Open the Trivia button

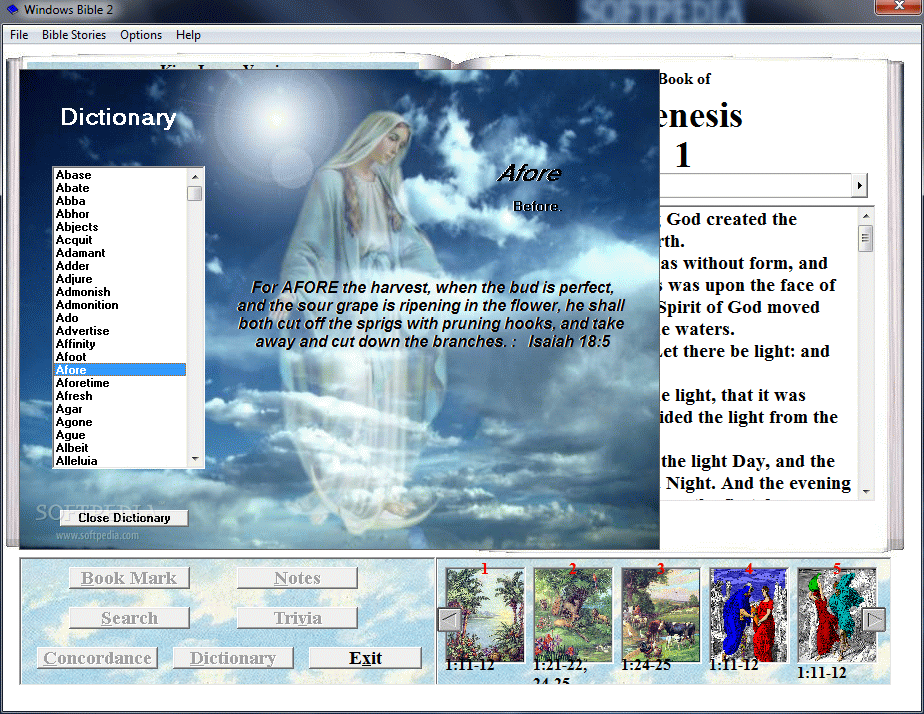[297, 618]
